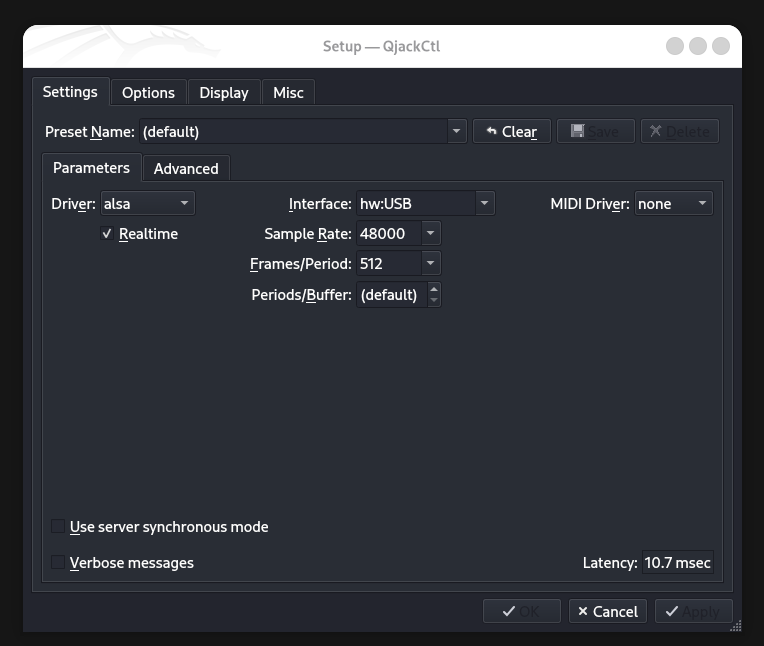This screenshot has height=646, width=764.
Task: Enable Use server synchronous mode
Action: pyautogui.click(x=58, y=526)
